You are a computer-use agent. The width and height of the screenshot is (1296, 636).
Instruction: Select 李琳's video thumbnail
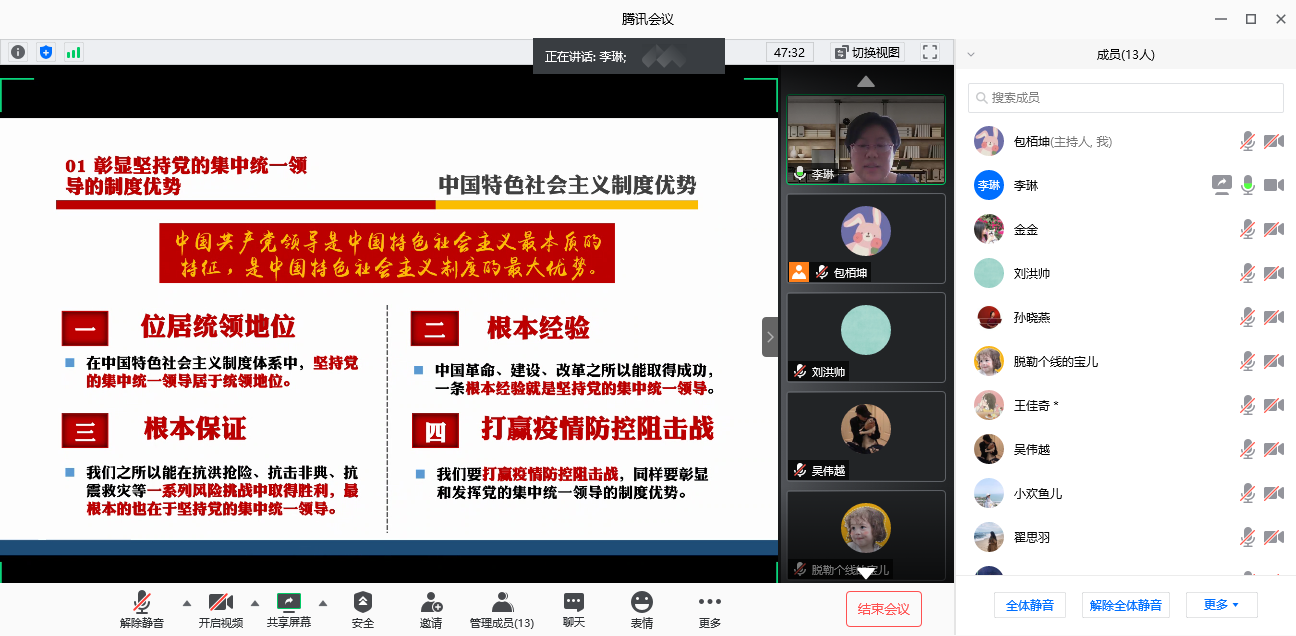click(x=866, y=140)
